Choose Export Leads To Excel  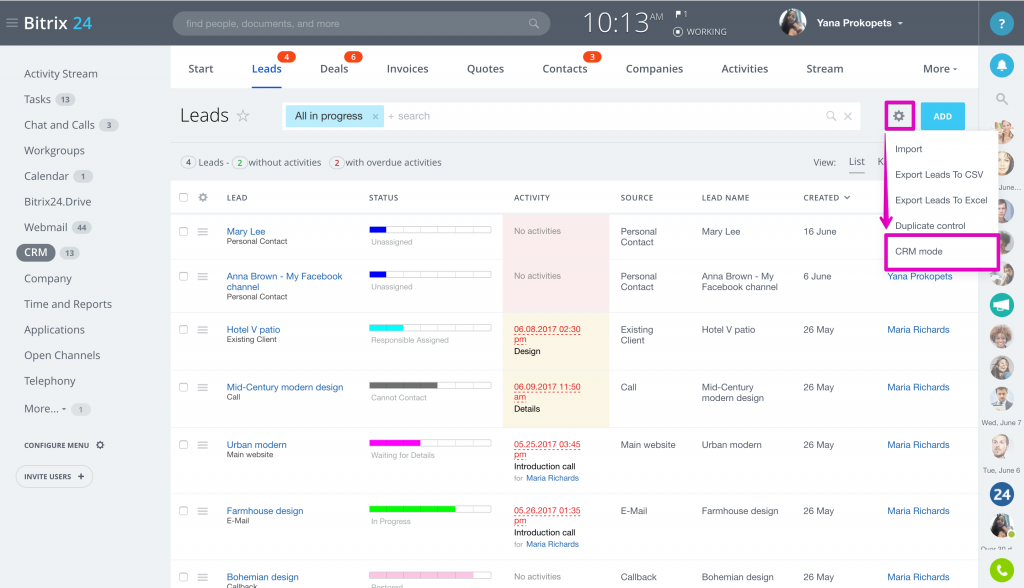point(940,200)
